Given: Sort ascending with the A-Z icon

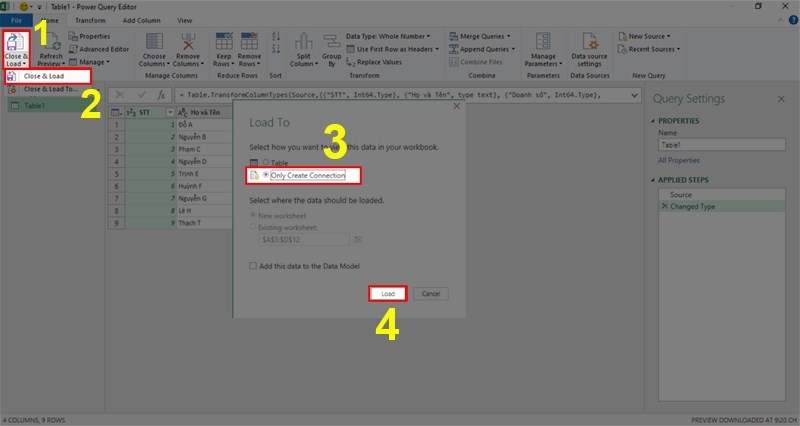Looking at the screenshot, I should click(x=276, y=36).
